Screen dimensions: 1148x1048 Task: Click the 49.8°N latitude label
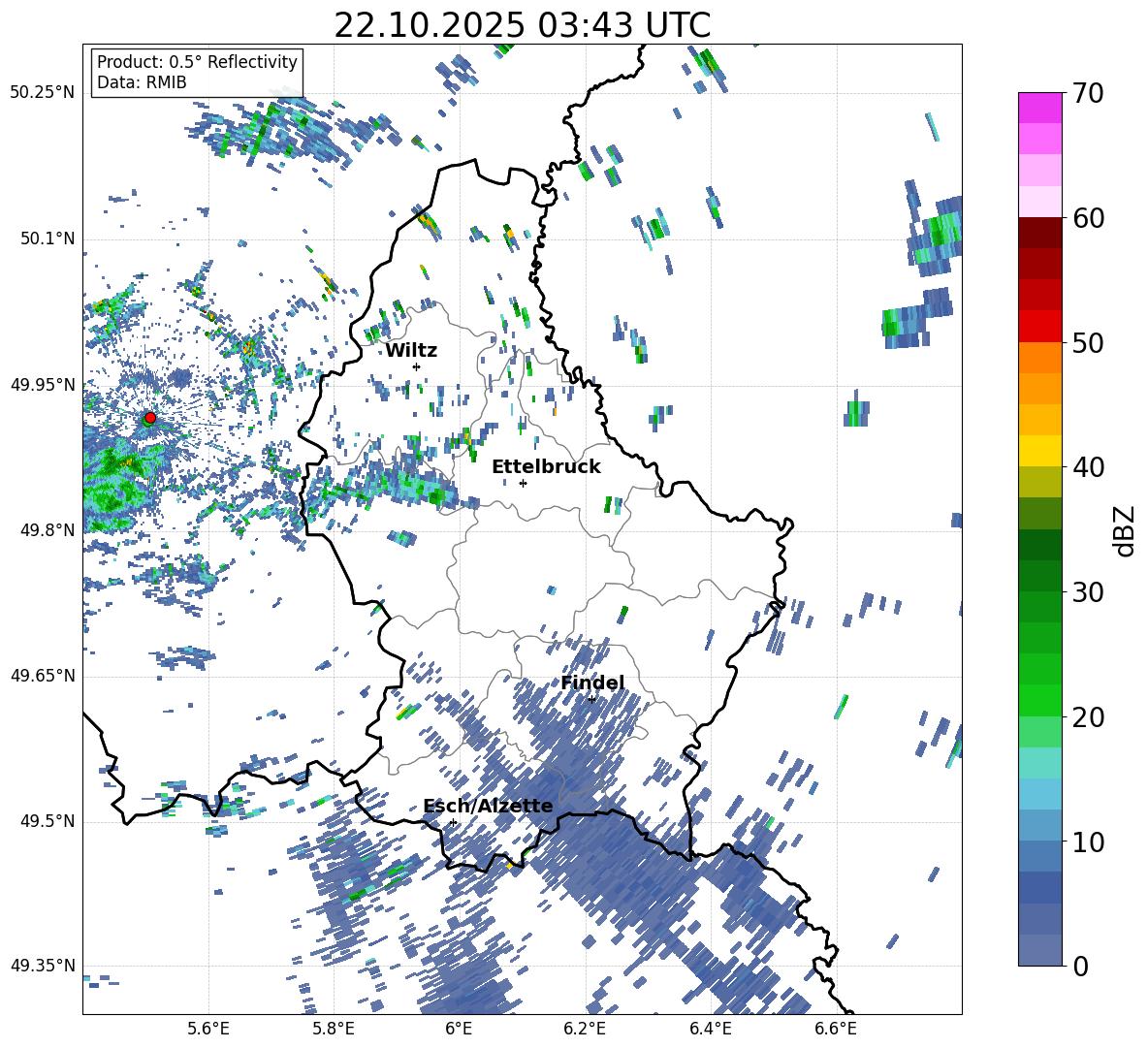coord(47,530)
